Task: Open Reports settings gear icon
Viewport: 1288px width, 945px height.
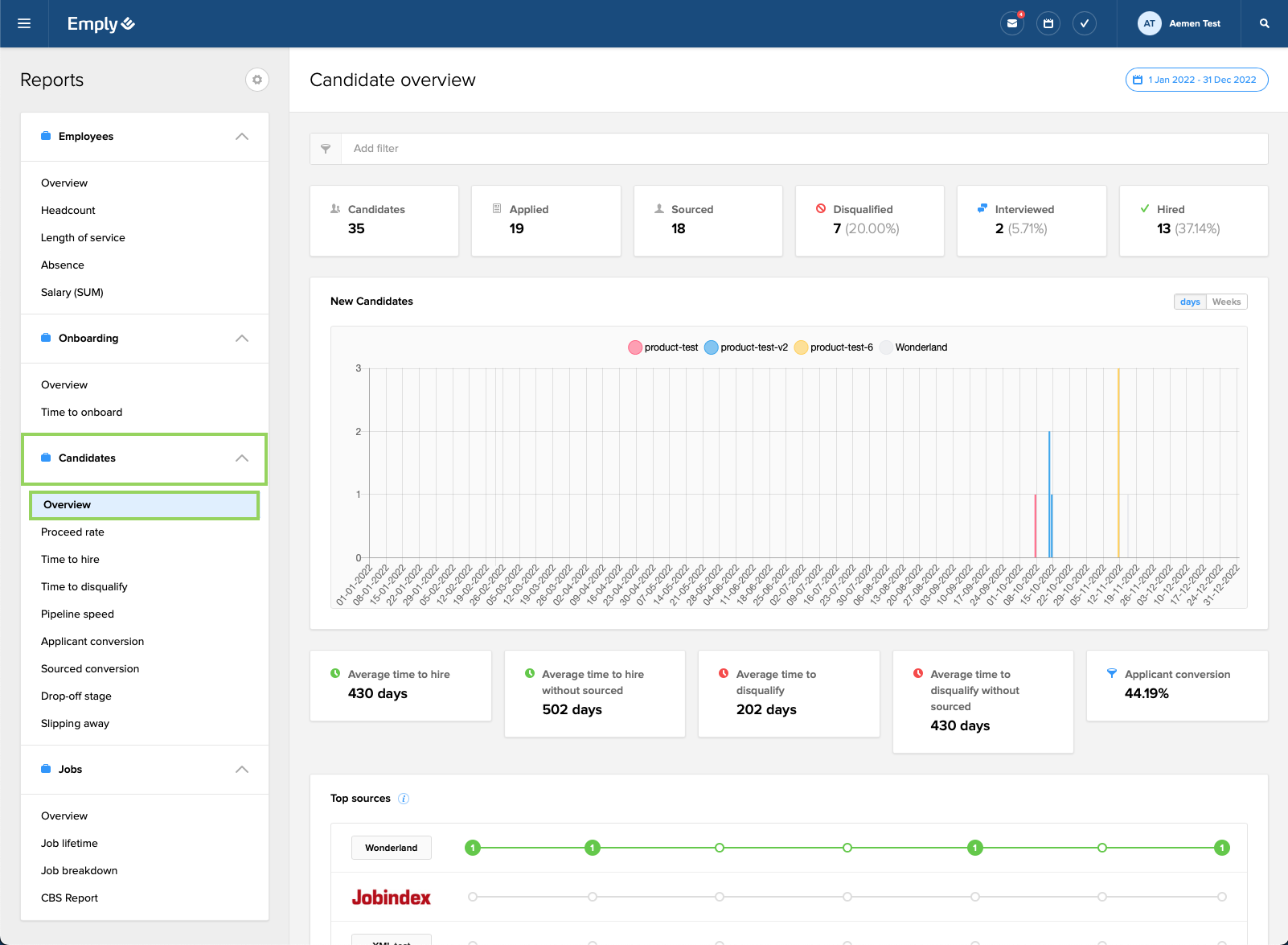Action: (x=257, y=80)
